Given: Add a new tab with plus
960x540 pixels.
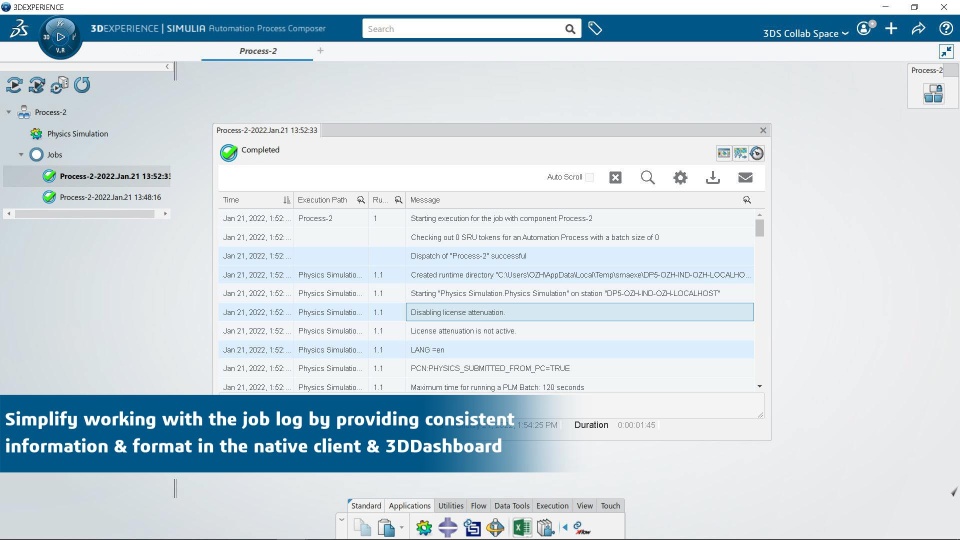Looking at the screenshot, I should tap(320, 51).
